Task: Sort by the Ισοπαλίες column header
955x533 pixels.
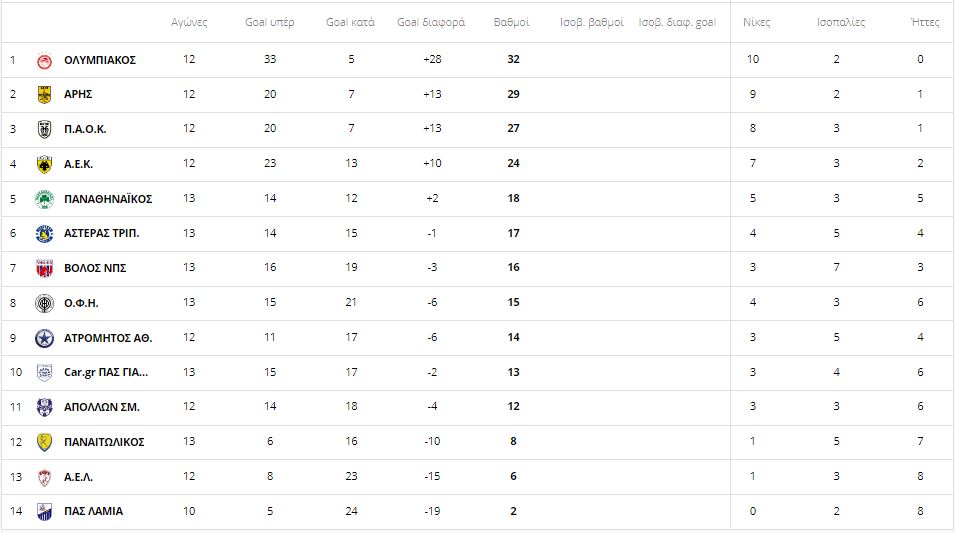Action: 841,23
